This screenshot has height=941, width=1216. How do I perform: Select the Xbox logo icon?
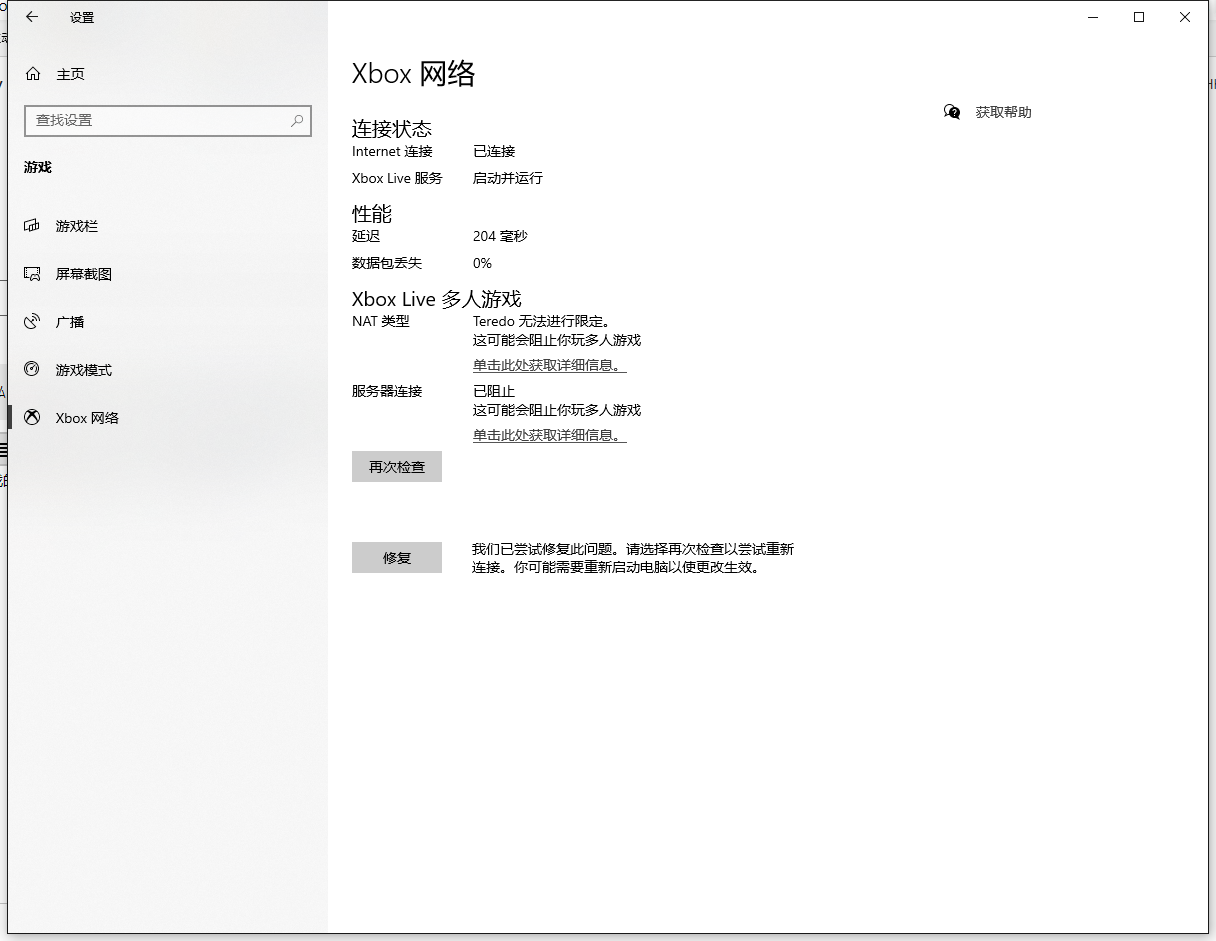click(x=32, y=418)
